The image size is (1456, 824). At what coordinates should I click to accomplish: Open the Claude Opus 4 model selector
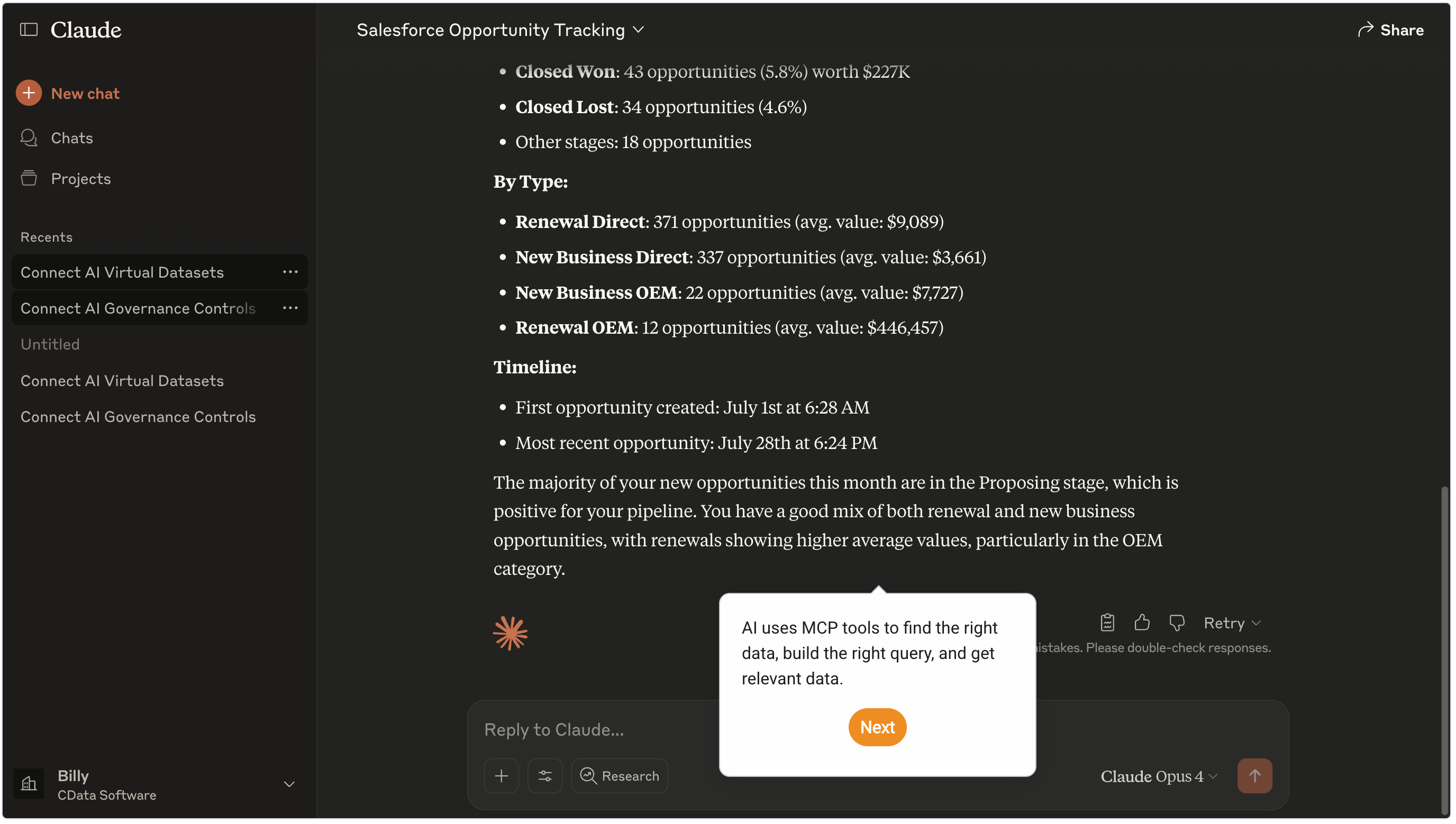tap(1158, 776)
